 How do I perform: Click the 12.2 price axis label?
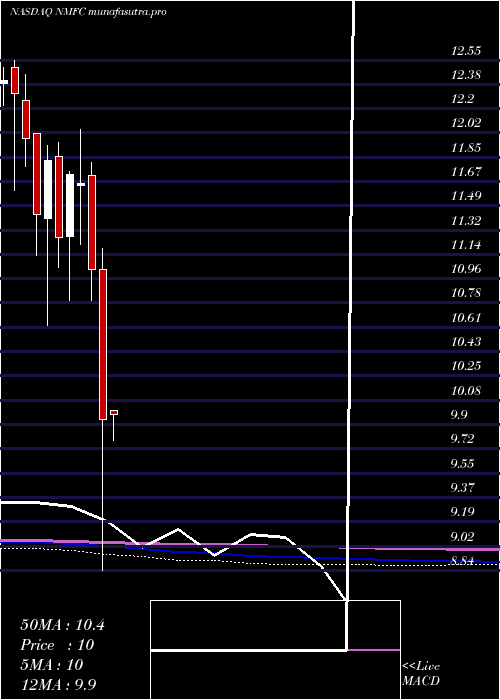462,99
